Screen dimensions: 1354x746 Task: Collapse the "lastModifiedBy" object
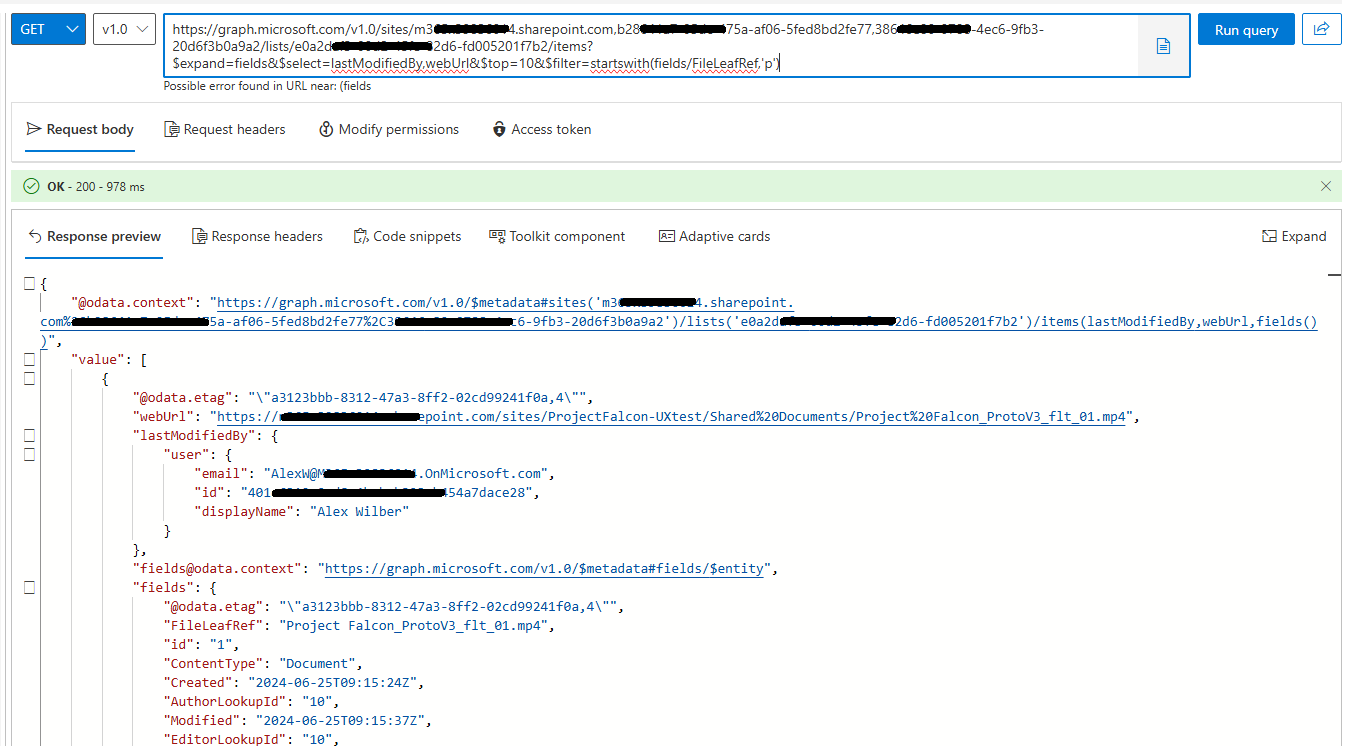(x=30, y=435)
